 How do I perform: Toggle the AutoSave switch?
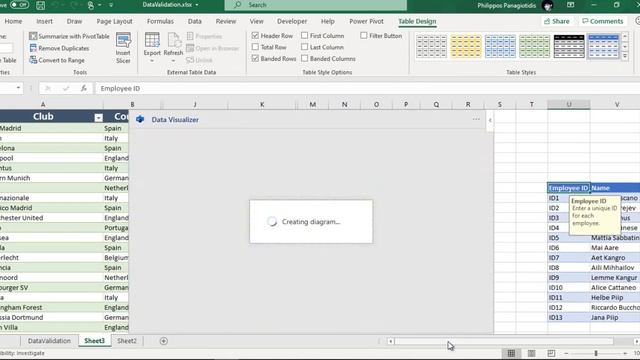point(19,5)
